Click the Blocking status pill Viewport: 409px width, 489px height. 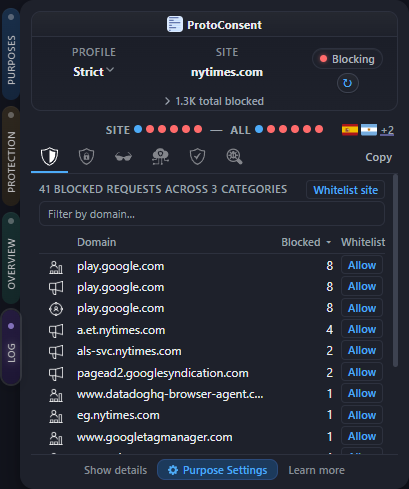[347, 59]
